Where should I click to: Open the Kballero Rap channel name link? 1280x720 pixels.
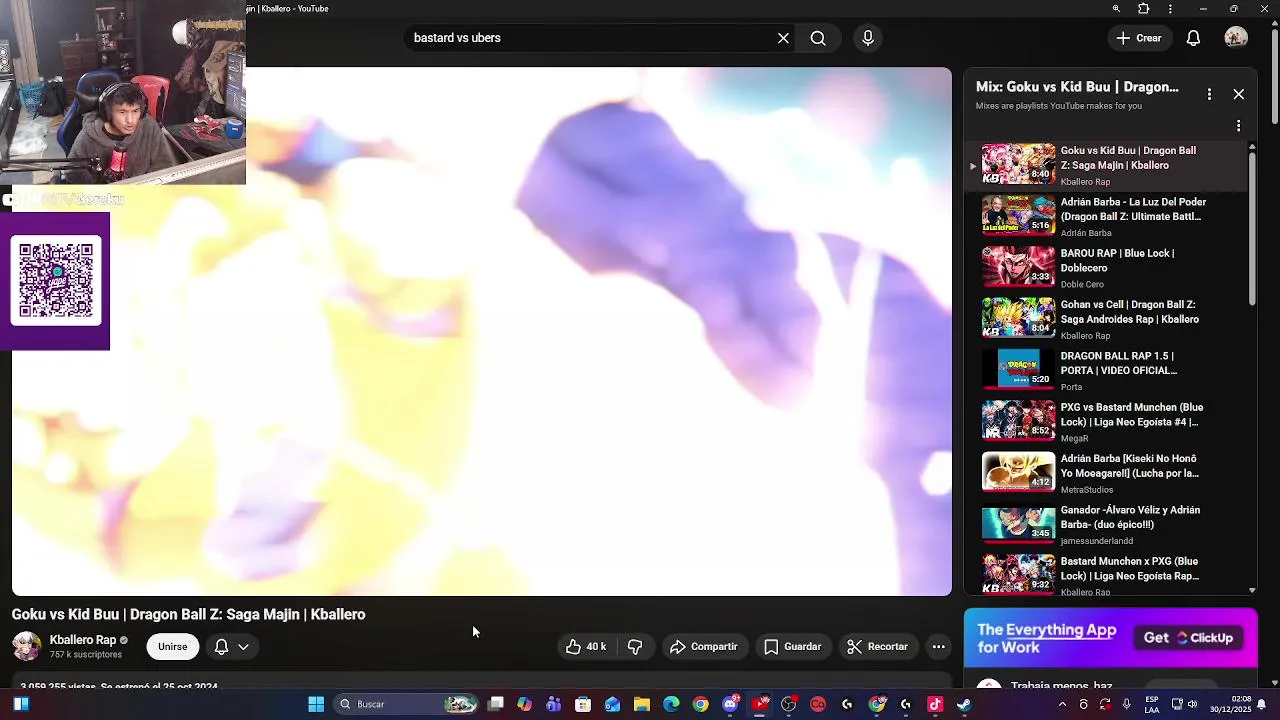click(83, 640)
